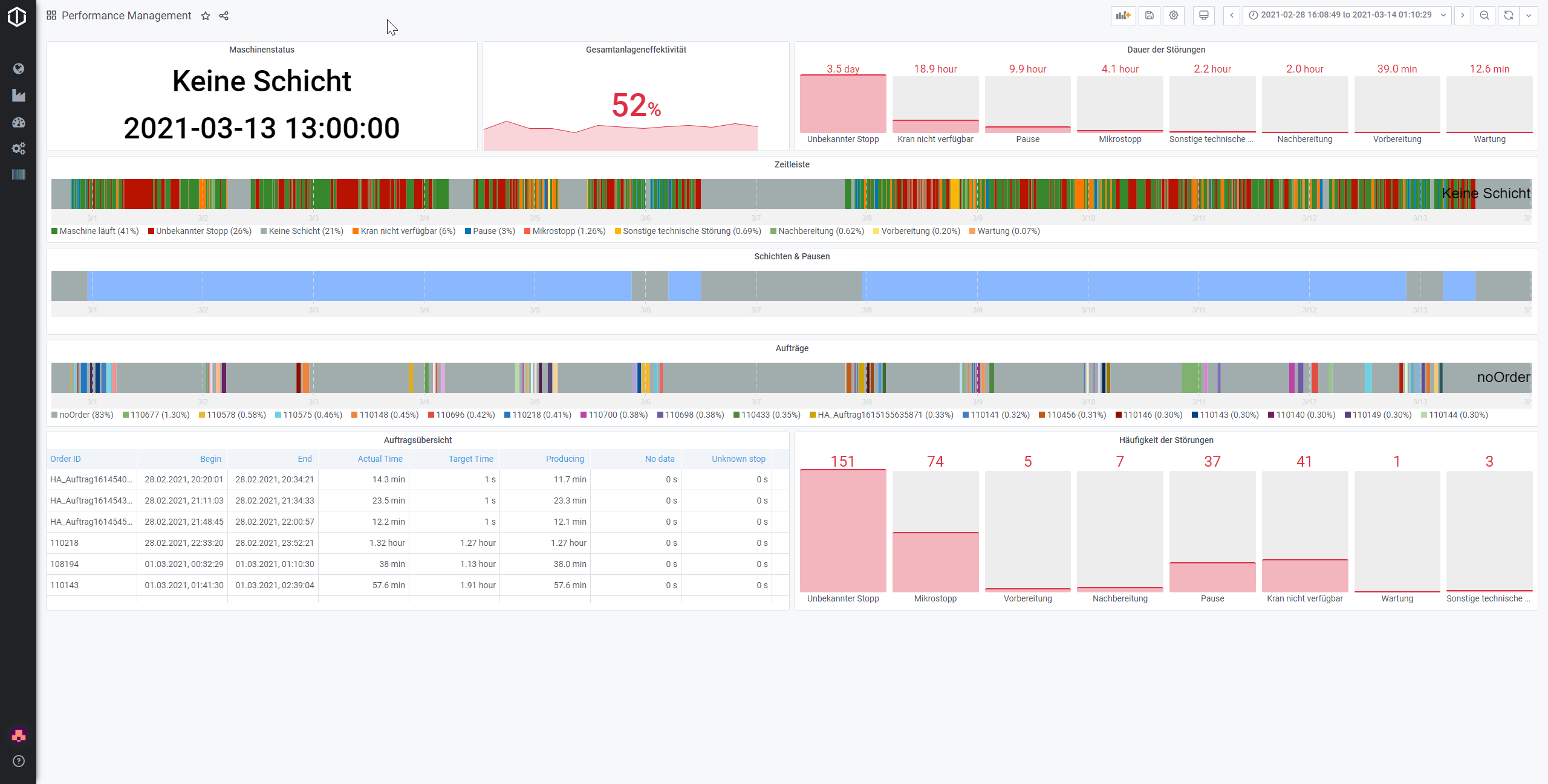Viewport: 1548px width, 784px height.
Task: Click order 110218 in the table
Action: (65, 543)
